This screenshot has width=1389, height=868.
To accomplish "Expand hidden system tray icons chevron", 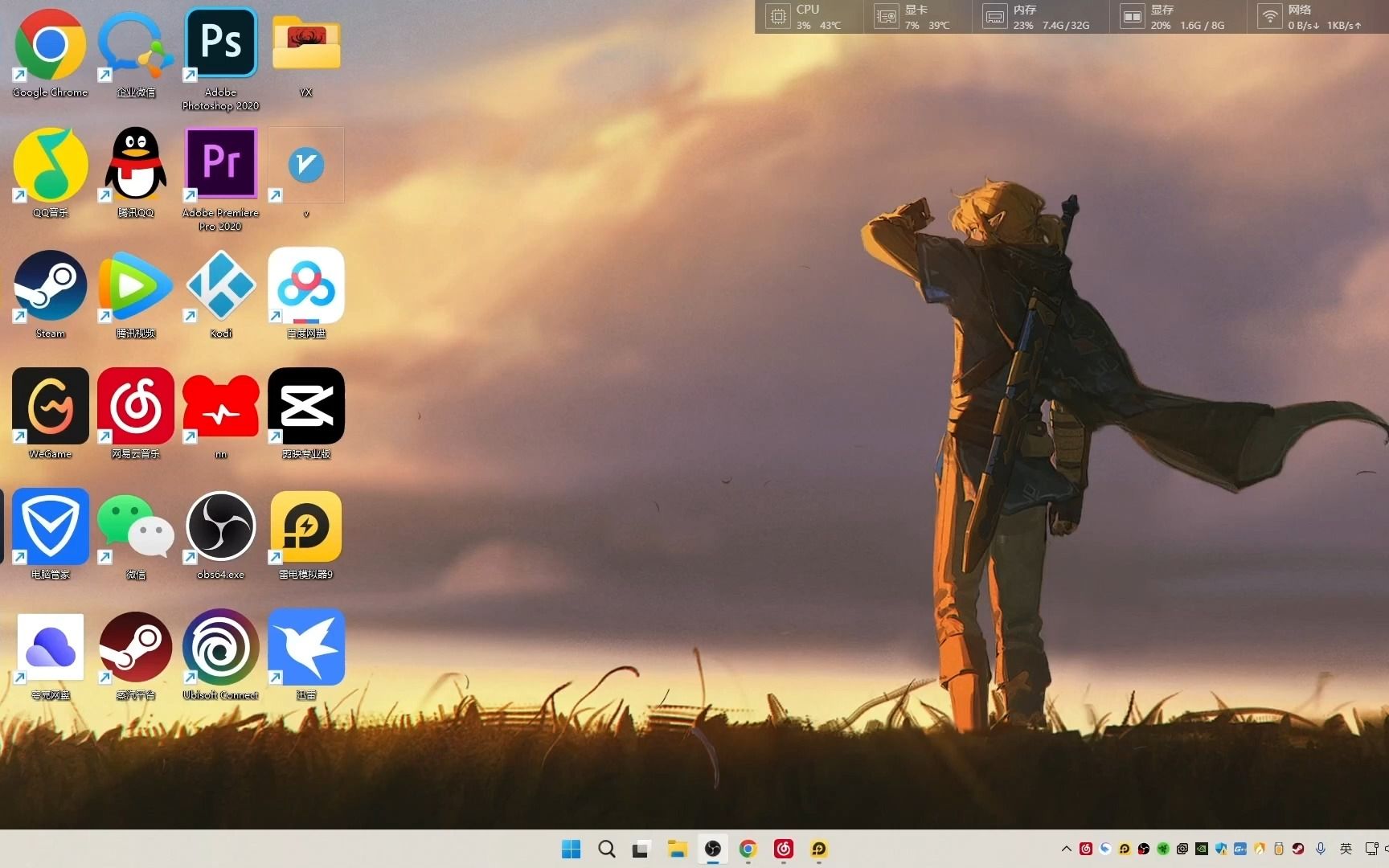I will tap(1067, 849).
